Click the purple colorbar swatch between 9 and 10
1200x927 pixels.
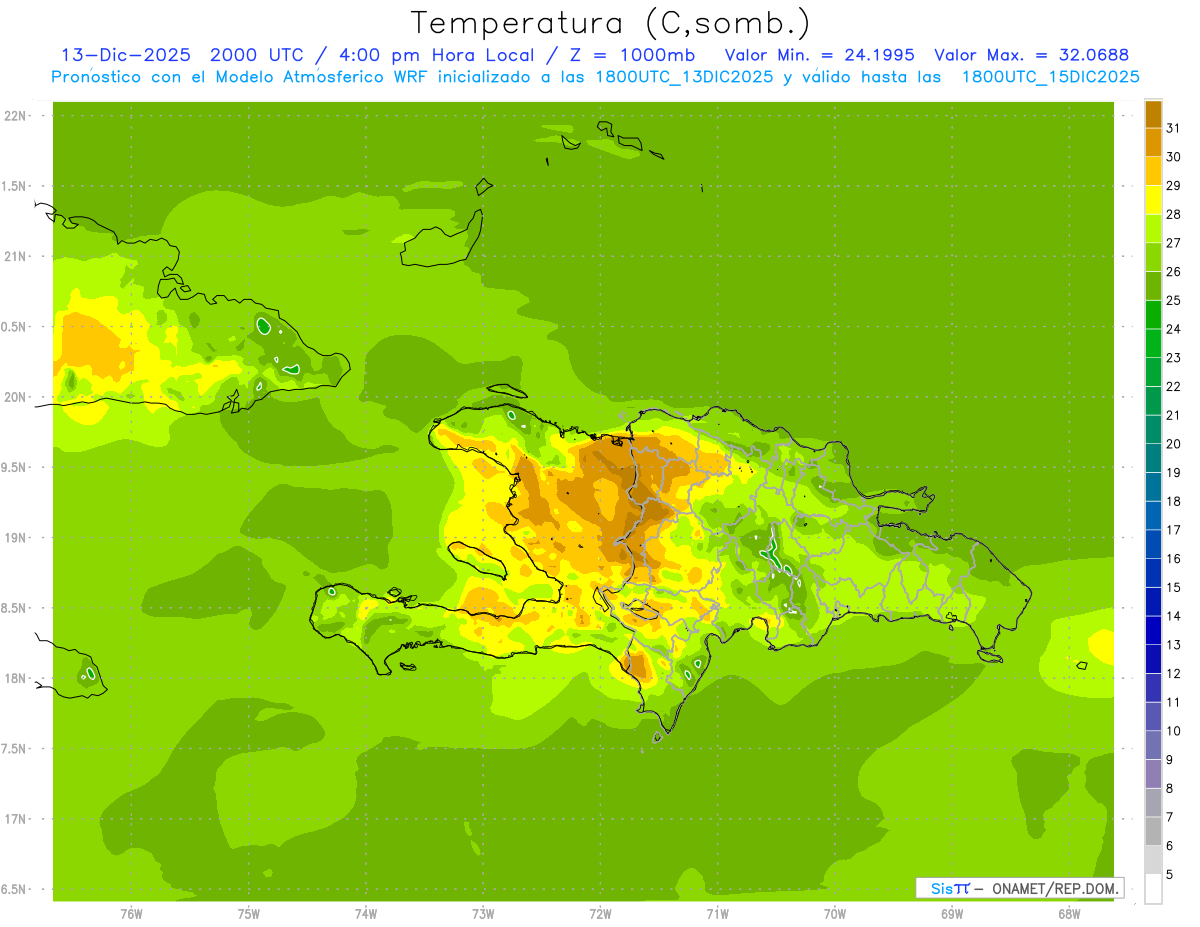[x=1154, y=745]
